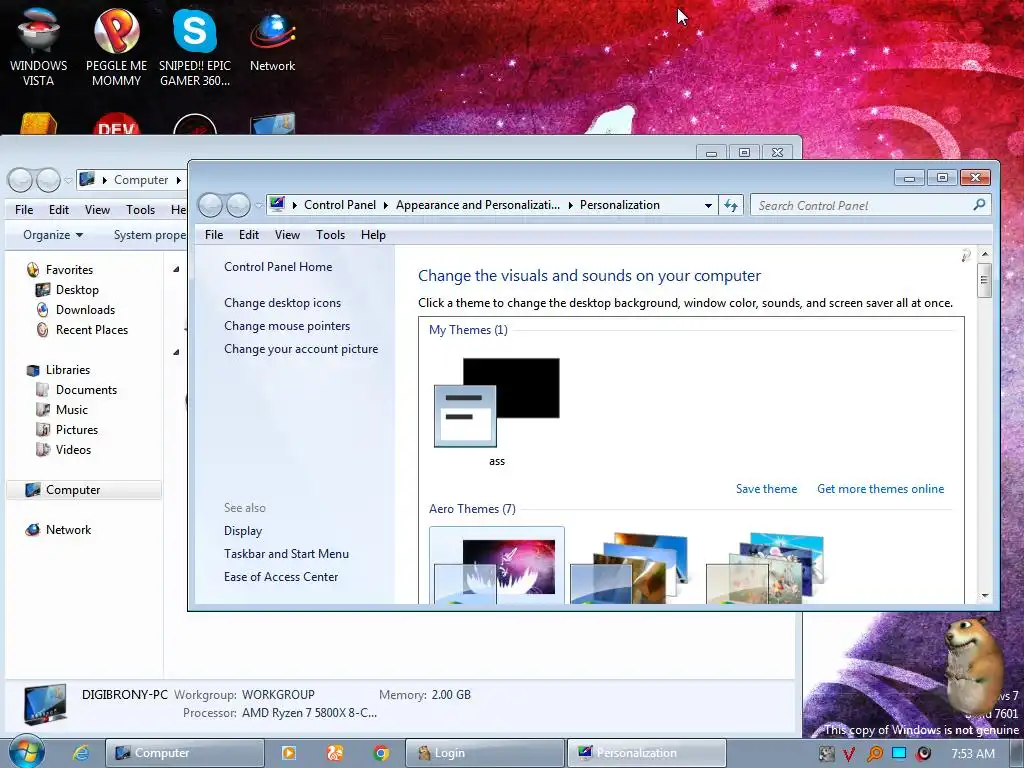Open the Documents library
Viewport: 1024px width, 768px height.
[x=86, y=390]
